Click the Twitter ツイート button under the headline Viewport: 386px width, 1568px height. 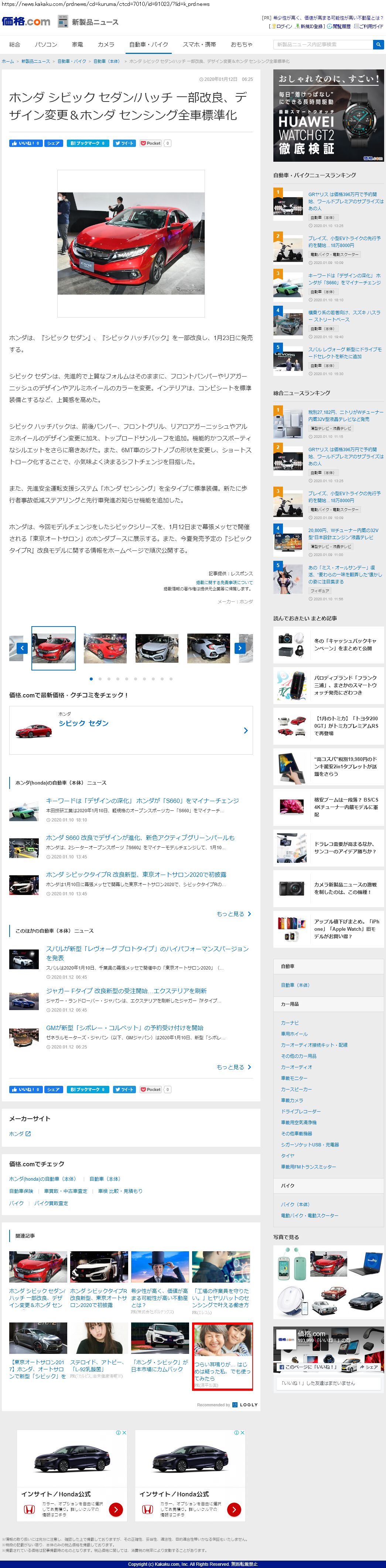coord(124,143)
